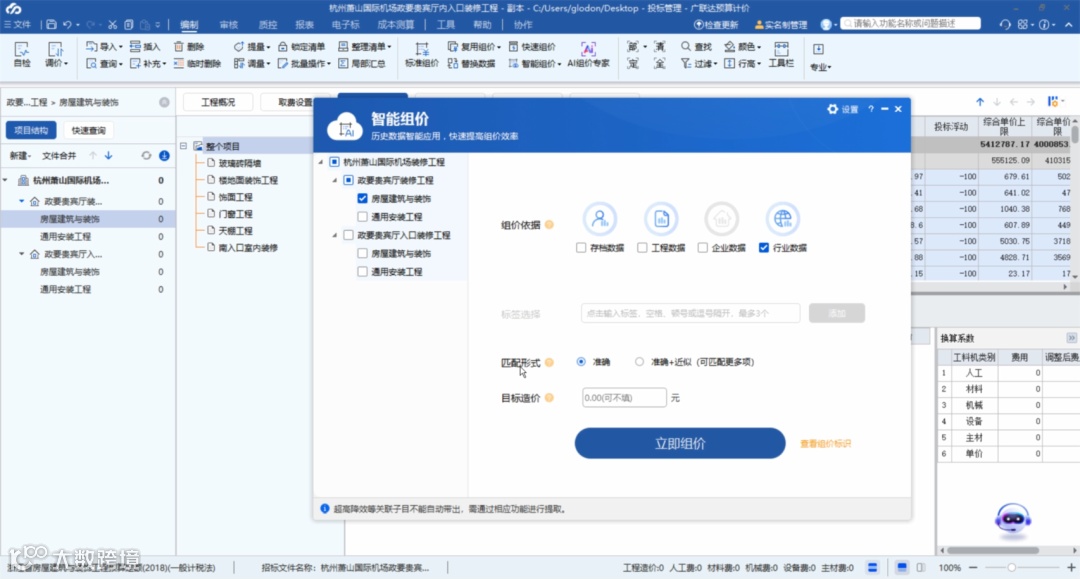Click the robot assistant icon
Viewport: 1080px width, 579px height.
[1012, 520]
